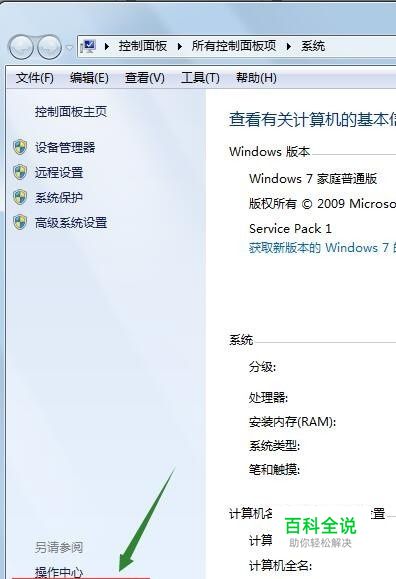Expand arrow before 控制面板 breadcrumb
The height and width of the screenshot is (579, 396).
pyautogui.click(x=107, y=47)
